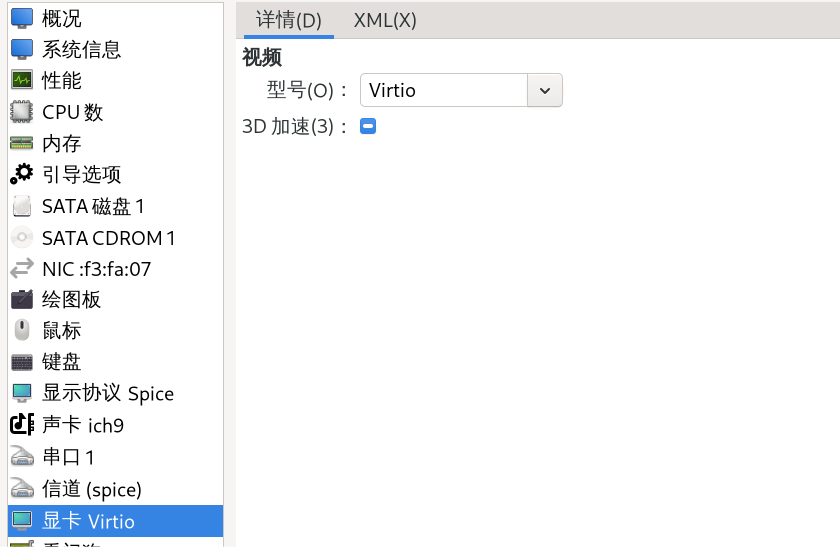
Task: Click the Overview (概况) monitor icon
Action: (x=22, y=18)
